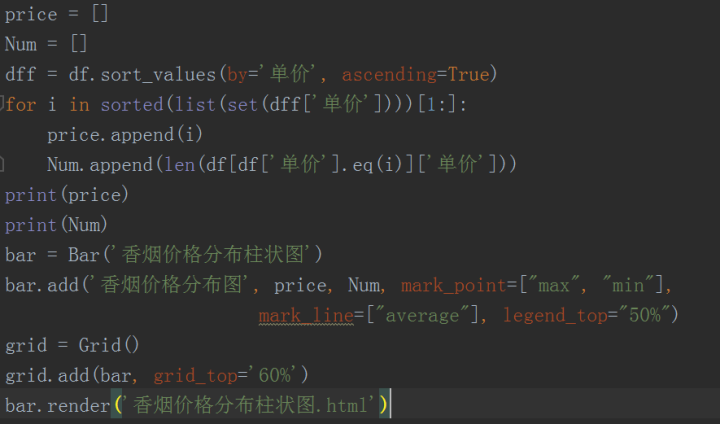
Task: Click 'len' in the Num.append line
Action: pyautogui.click(x=179, y=165)
